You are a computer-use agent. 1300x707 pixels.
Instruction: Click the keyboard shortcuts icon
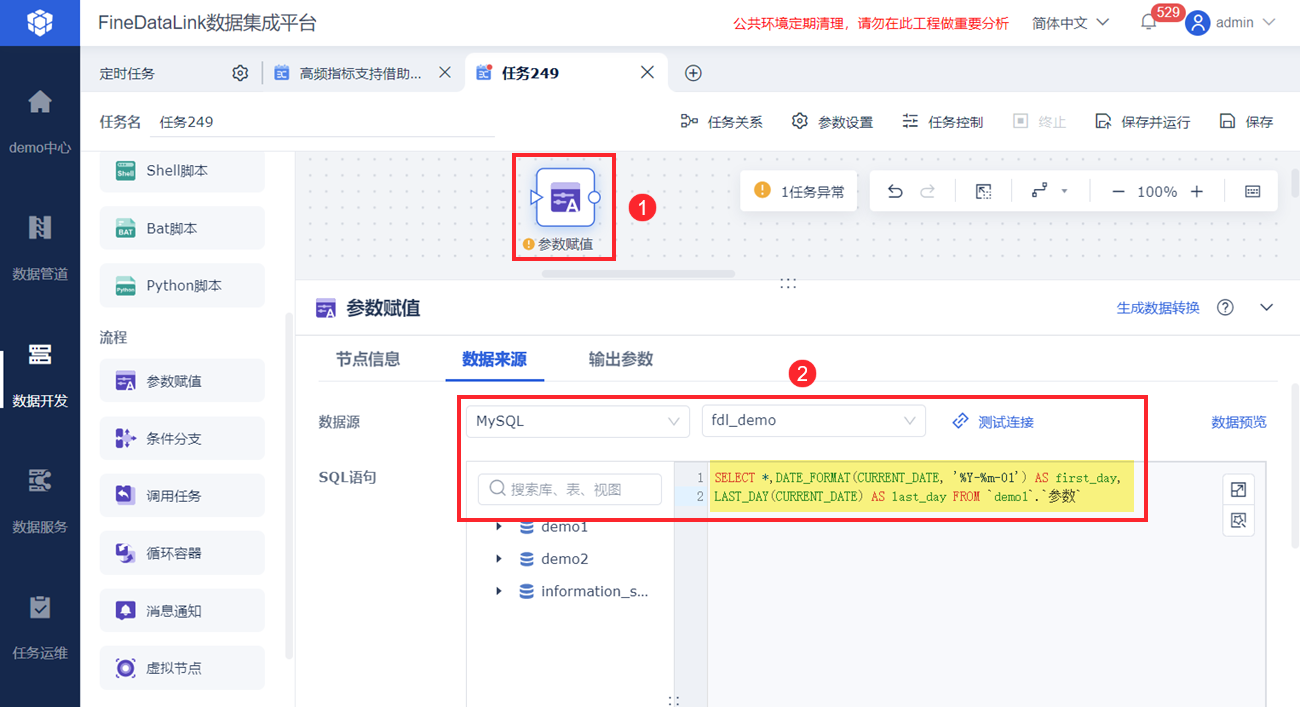coord(1253,191)
